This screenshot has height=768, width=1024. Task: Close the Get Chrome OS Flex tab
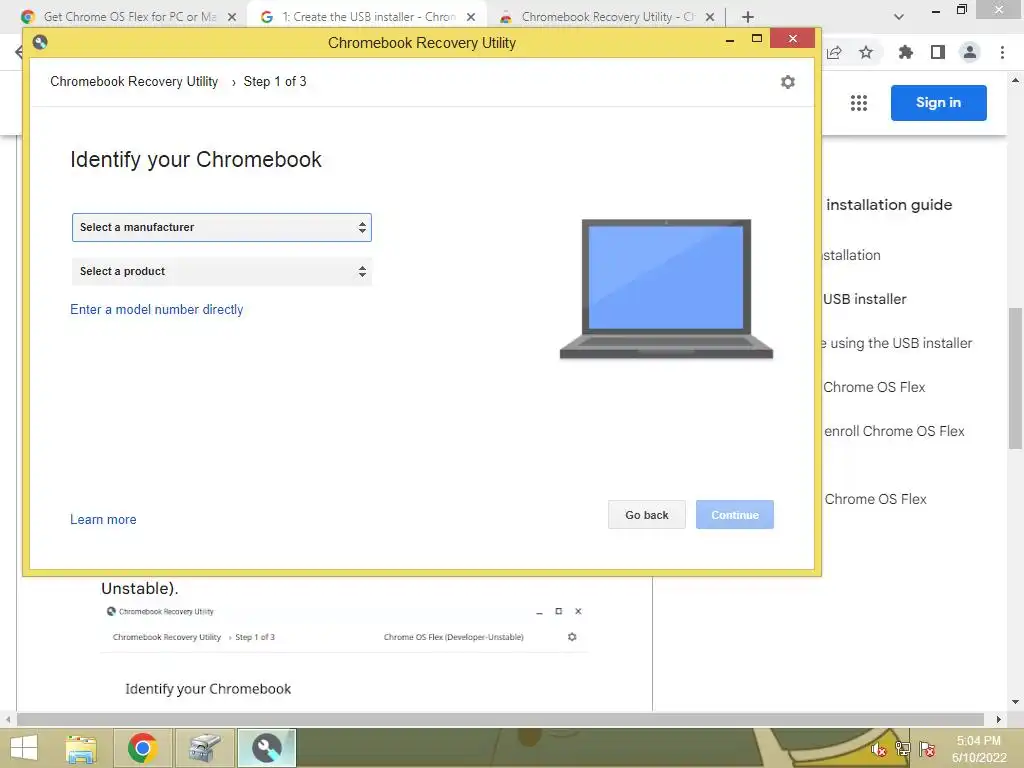coord(232,17)
